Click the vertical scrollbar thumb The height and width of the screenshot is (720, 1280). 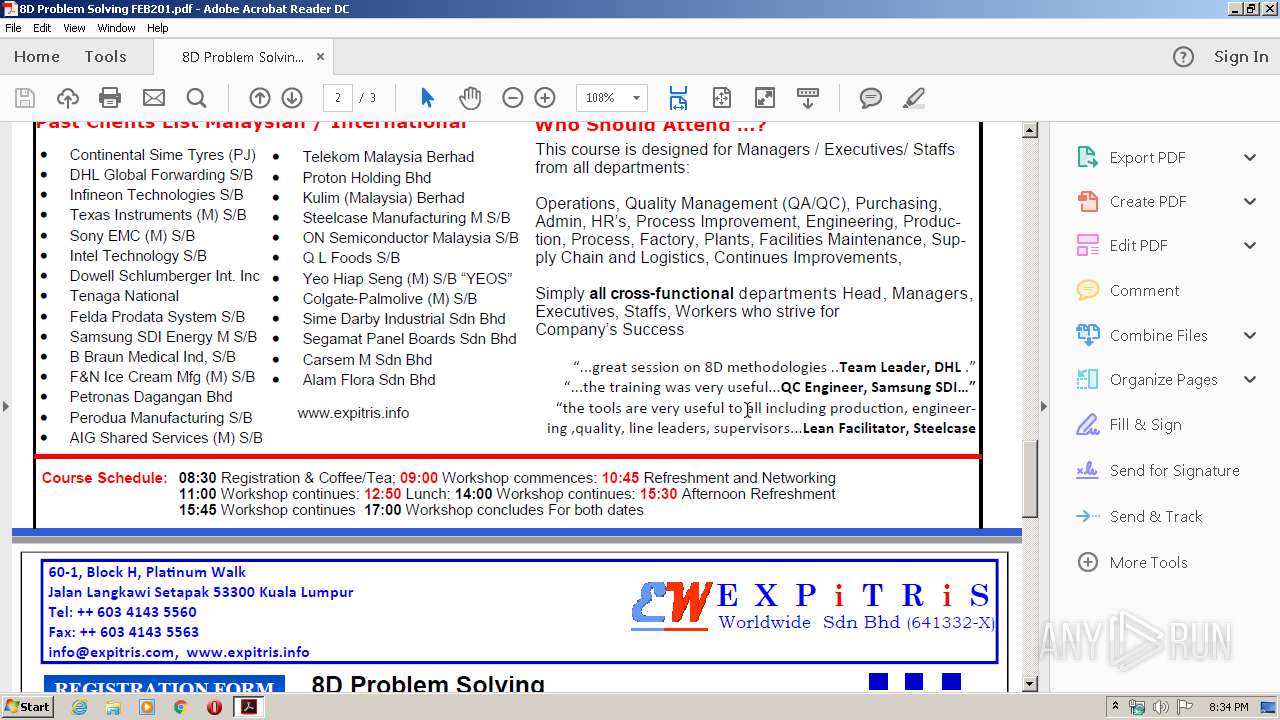tap(1030, 478)
